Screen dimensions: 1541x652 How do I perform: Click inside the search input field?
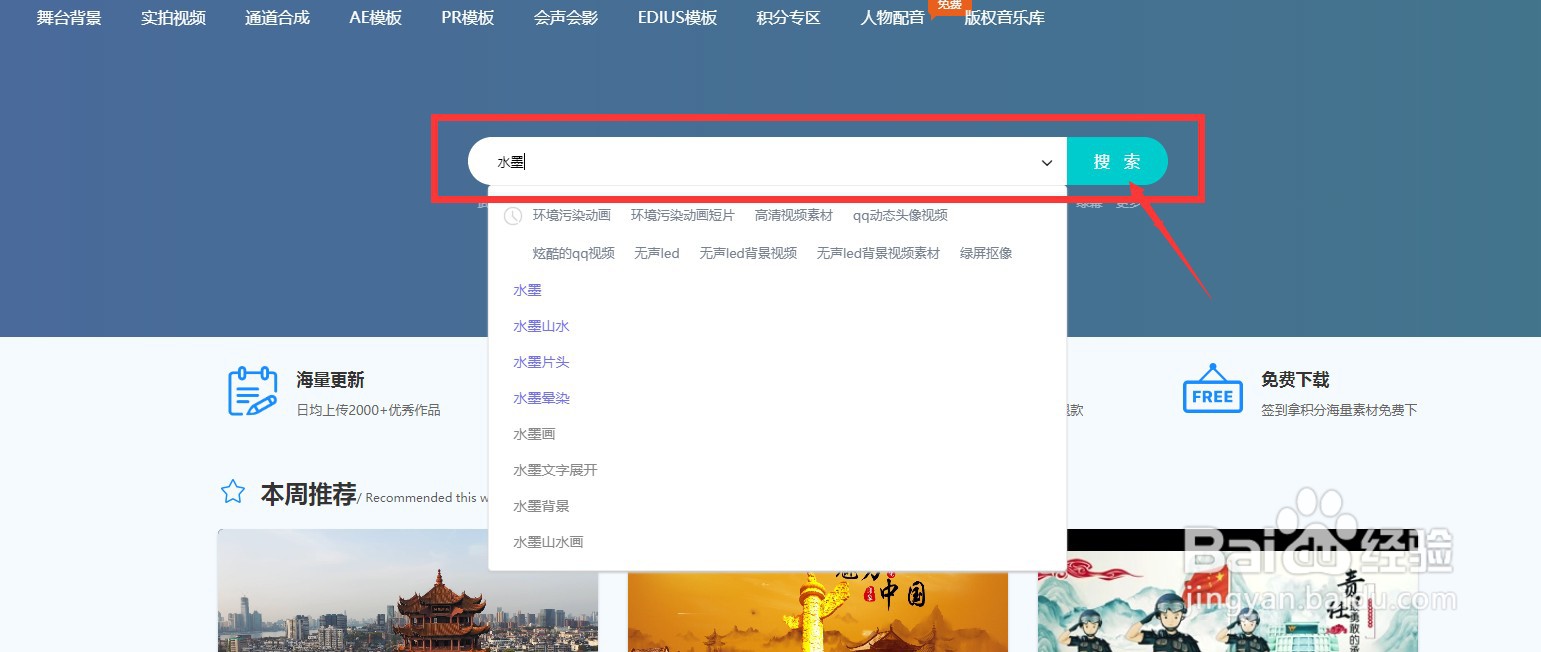(x=700, y=161)
